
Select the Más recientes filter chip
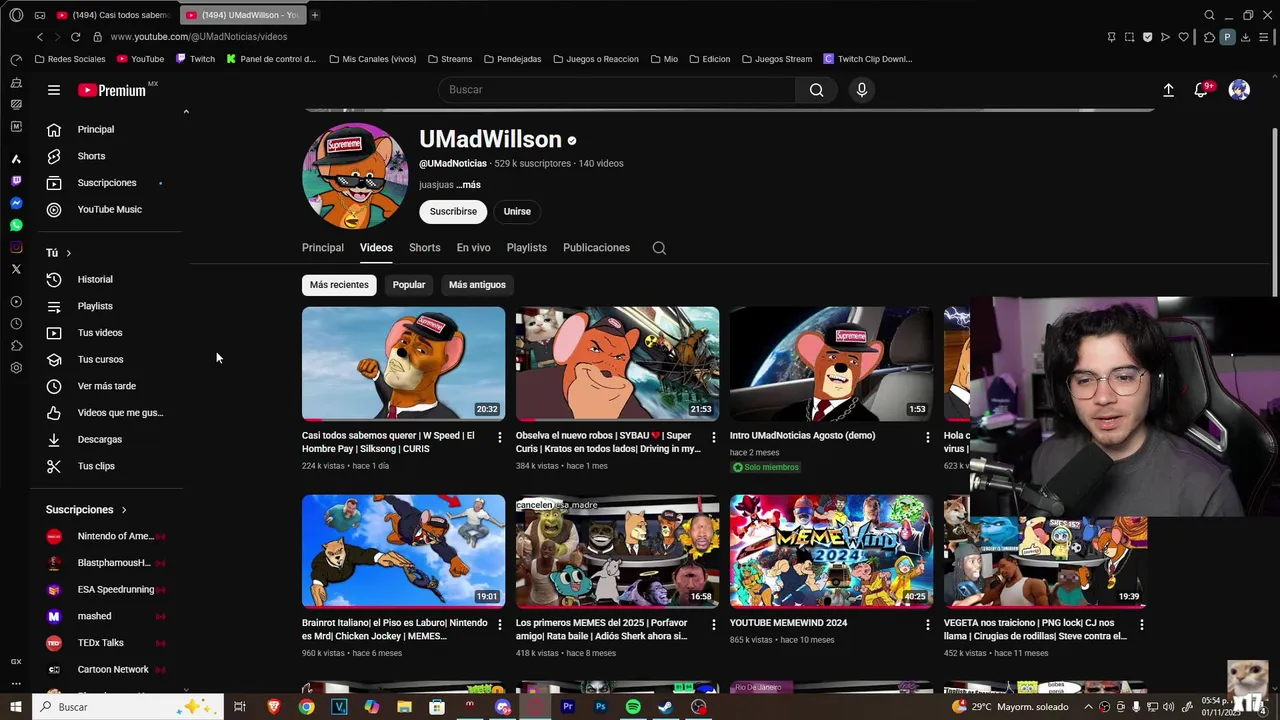339,285
